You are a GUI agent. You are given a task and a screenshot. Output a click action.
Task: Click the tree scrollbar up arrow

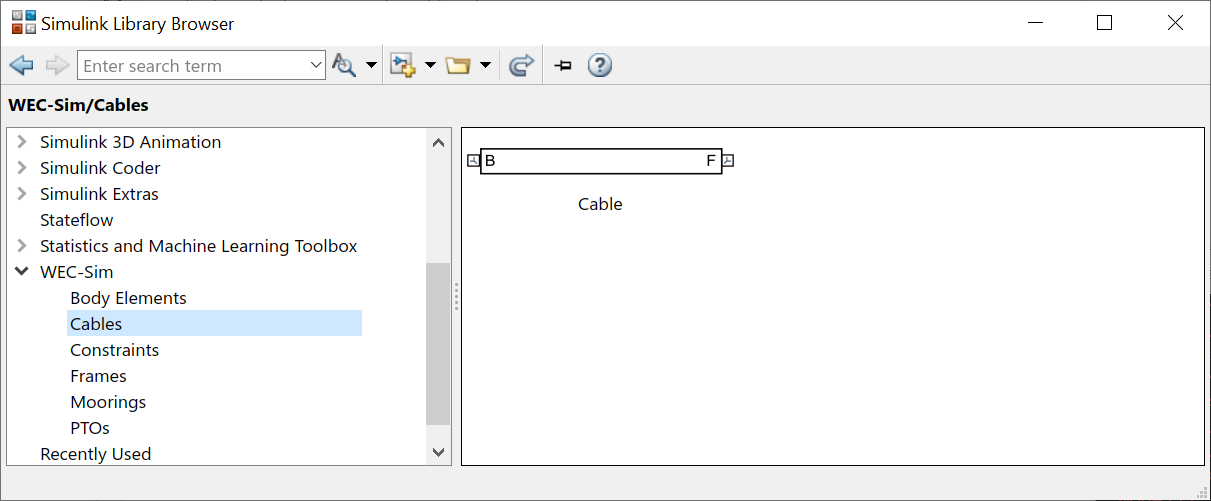438,142
